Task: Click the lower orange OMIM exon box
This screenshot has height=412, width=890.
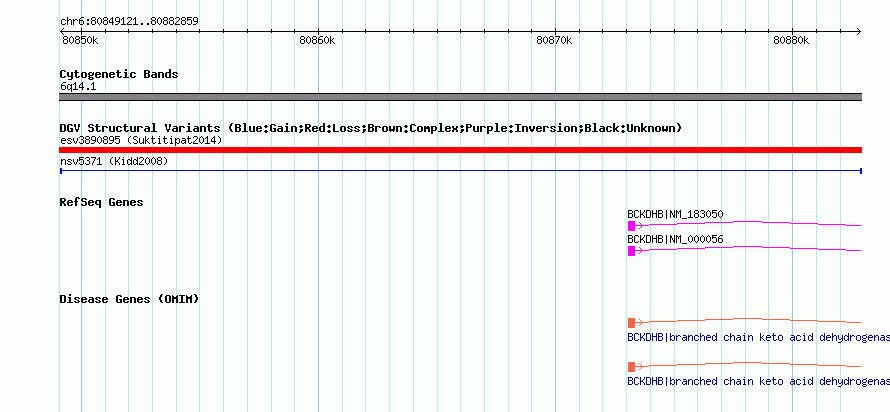Action: 631,367
